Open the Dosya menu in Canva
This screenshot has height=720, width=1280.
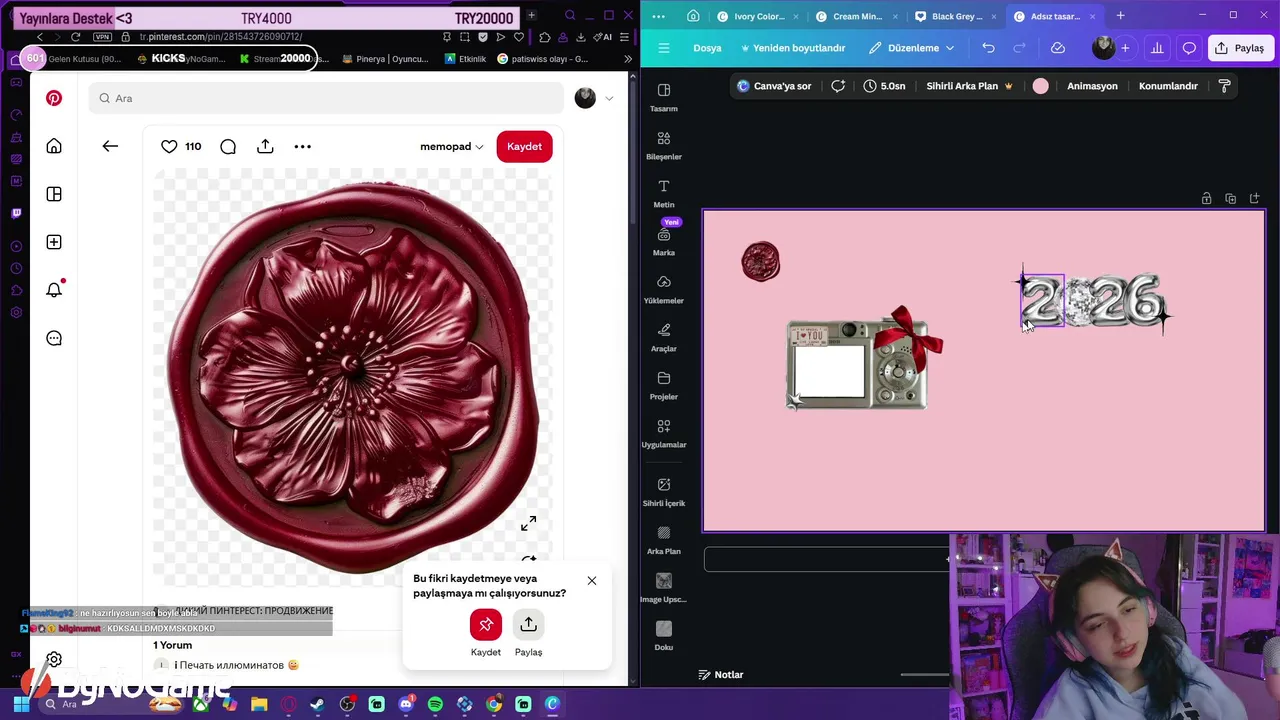(x=707, y=48)
